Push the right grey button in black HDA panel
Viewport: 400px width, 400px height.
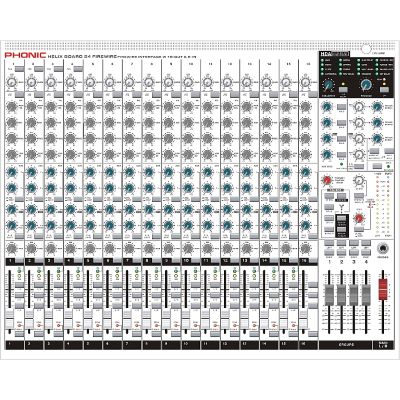tap(384, 89)
